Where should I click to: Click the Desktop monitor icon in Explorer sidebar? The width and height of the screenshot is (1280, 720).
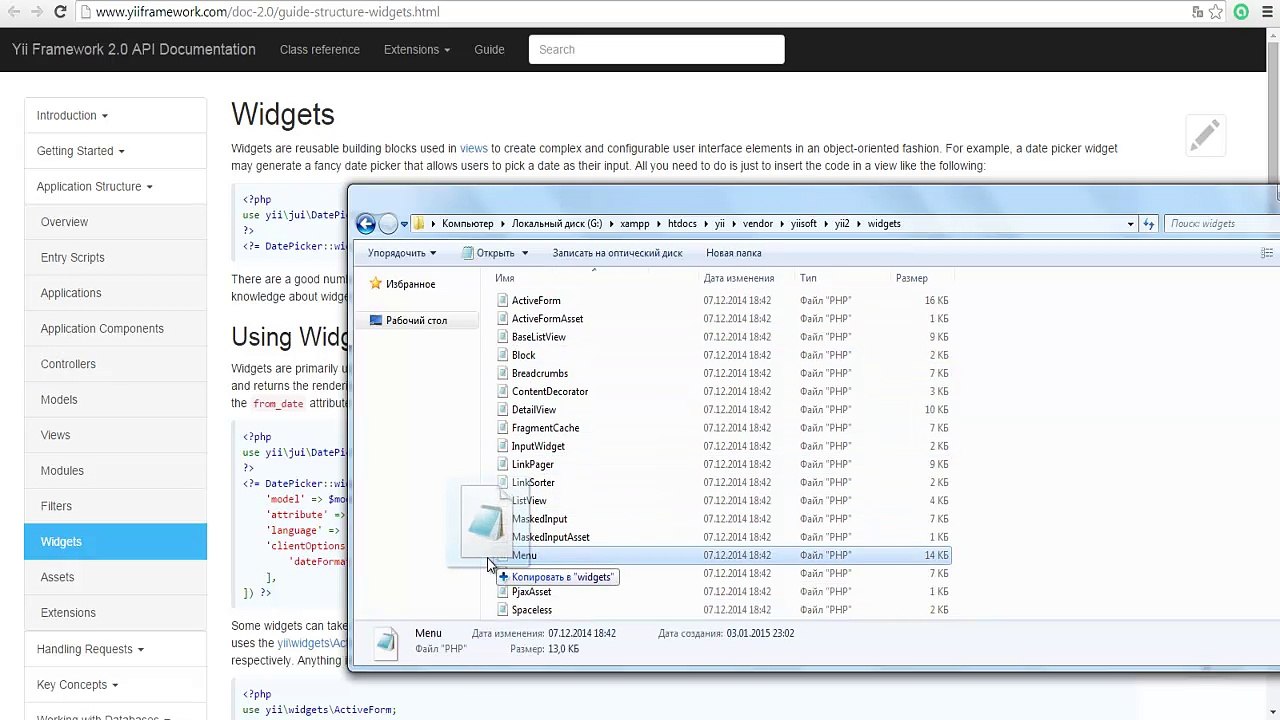click(x=376, y=320)
